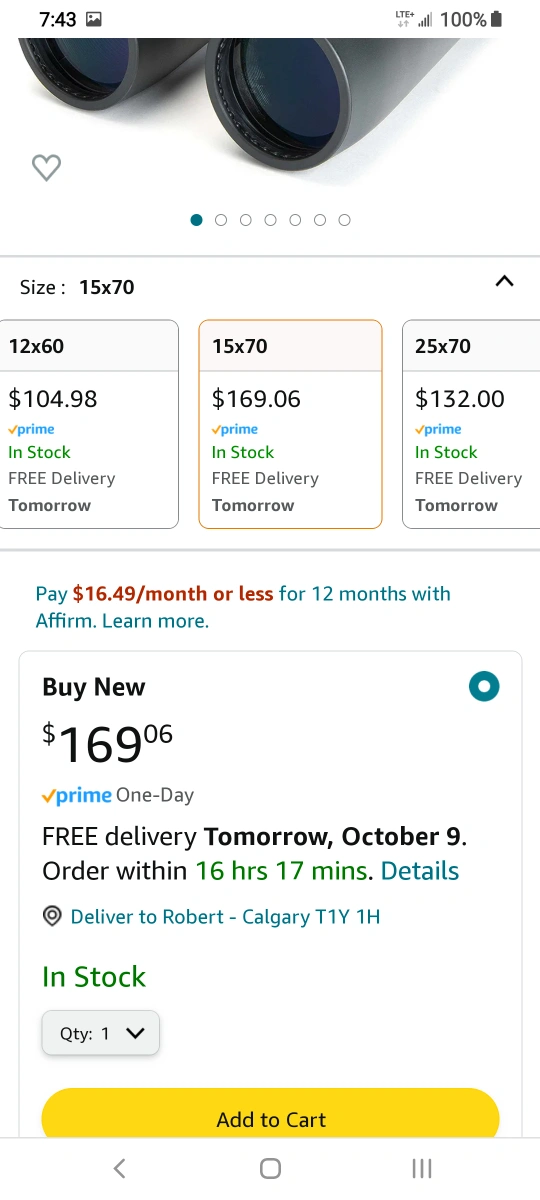Open the delivery Details link

pyautogui.click(x=420, y=871)
